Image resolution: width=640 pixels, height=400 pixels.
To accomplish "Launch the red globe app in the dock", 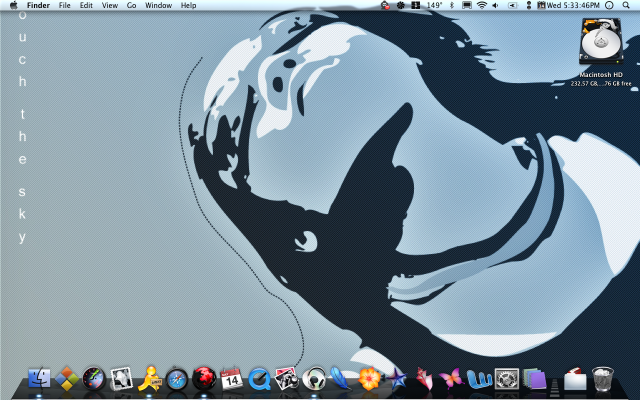I will [204, 378].
